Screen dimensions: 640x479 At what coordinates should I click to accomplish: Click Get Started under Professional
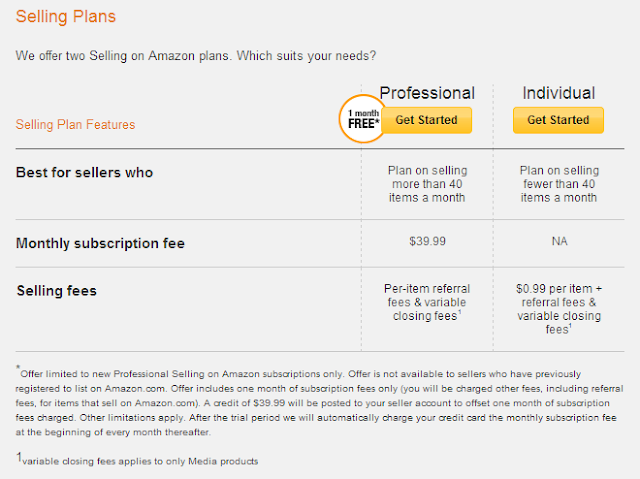pos(427,120)
